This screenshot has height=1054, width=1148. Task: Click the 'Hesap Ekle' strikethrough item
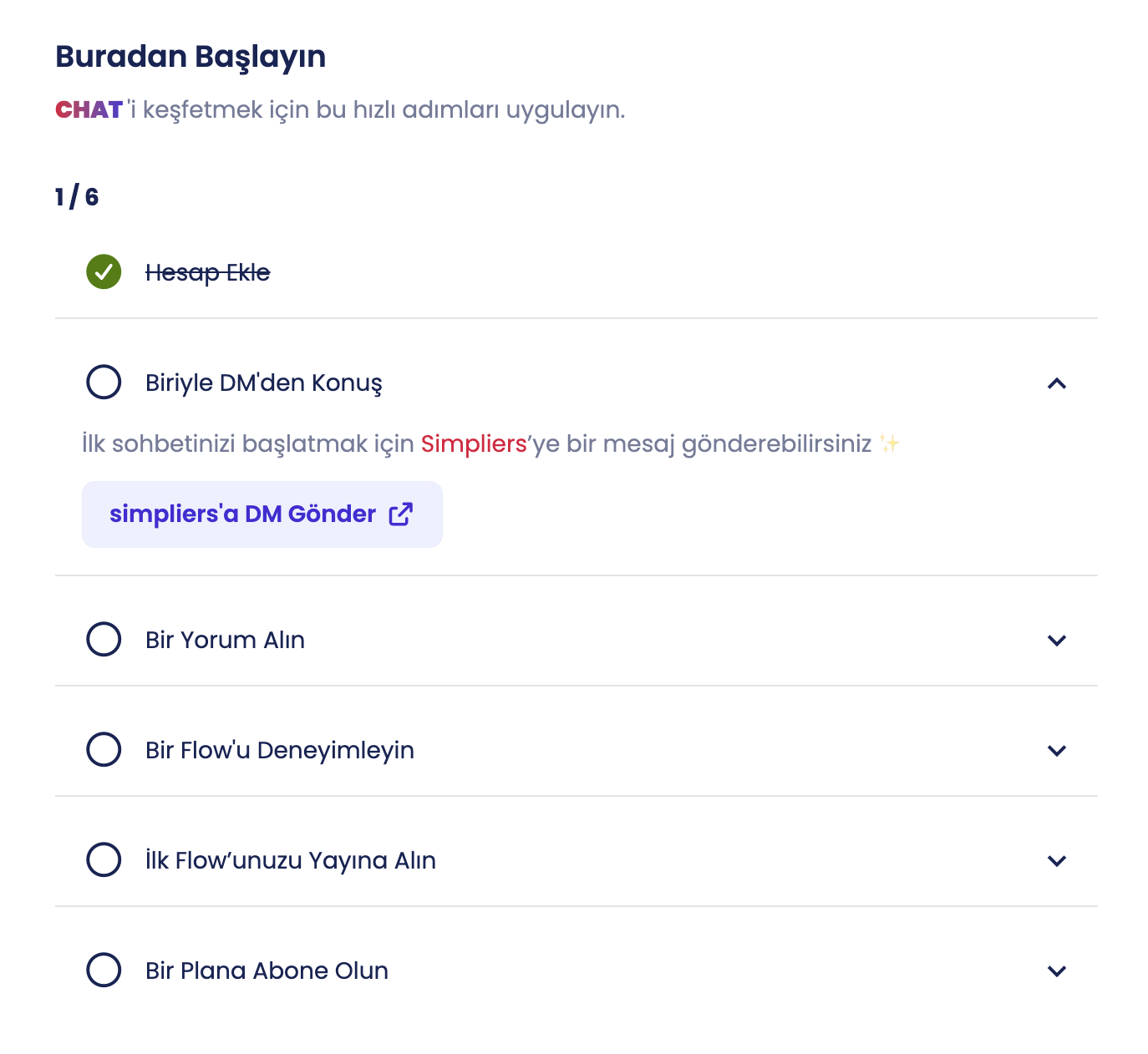point(207,272)
